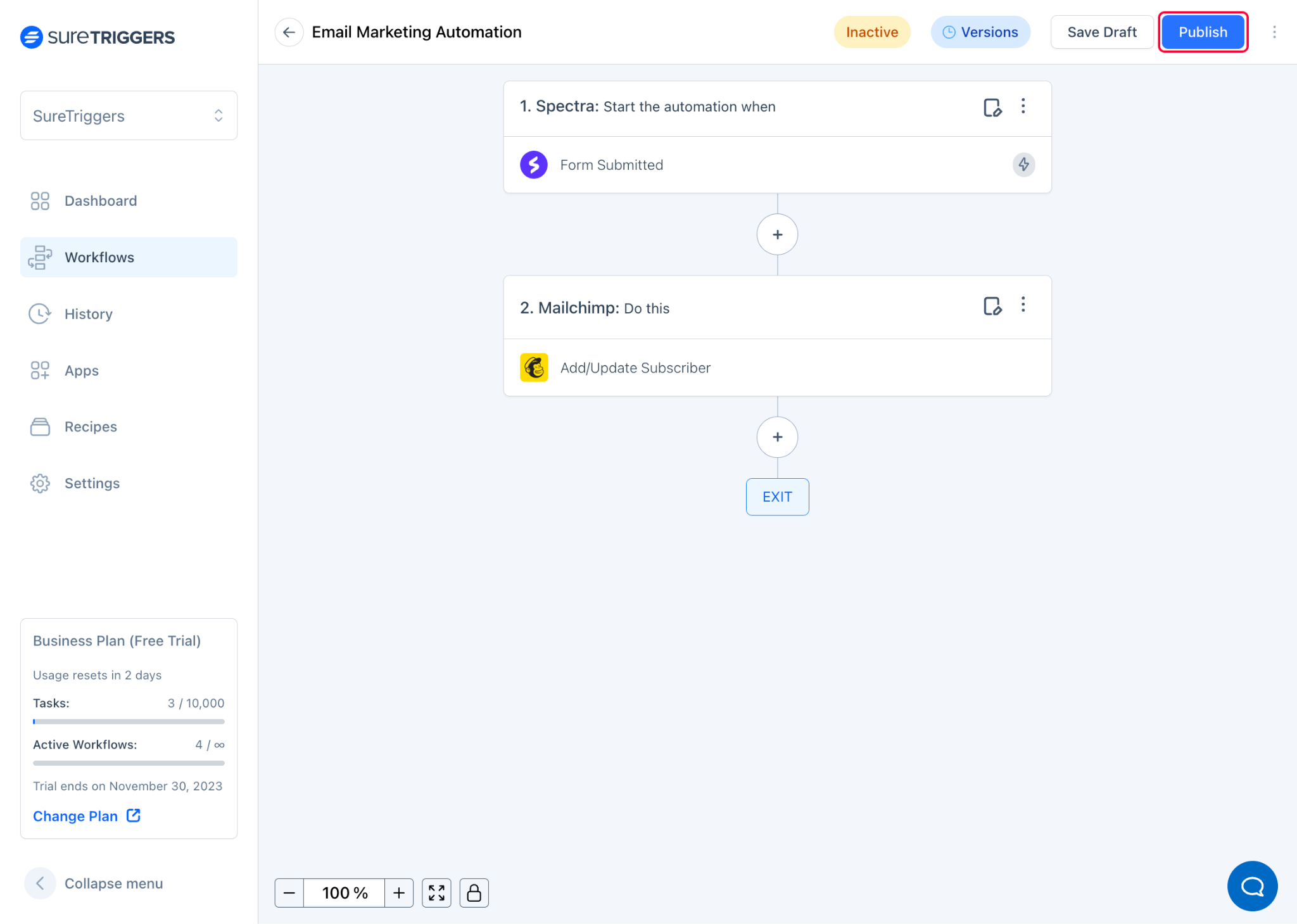Image resolution: width=1297 pixels, height=924 pixels.
Task: Click the Change Plan link
Action: pyautogui.click(x=75, y=816)
